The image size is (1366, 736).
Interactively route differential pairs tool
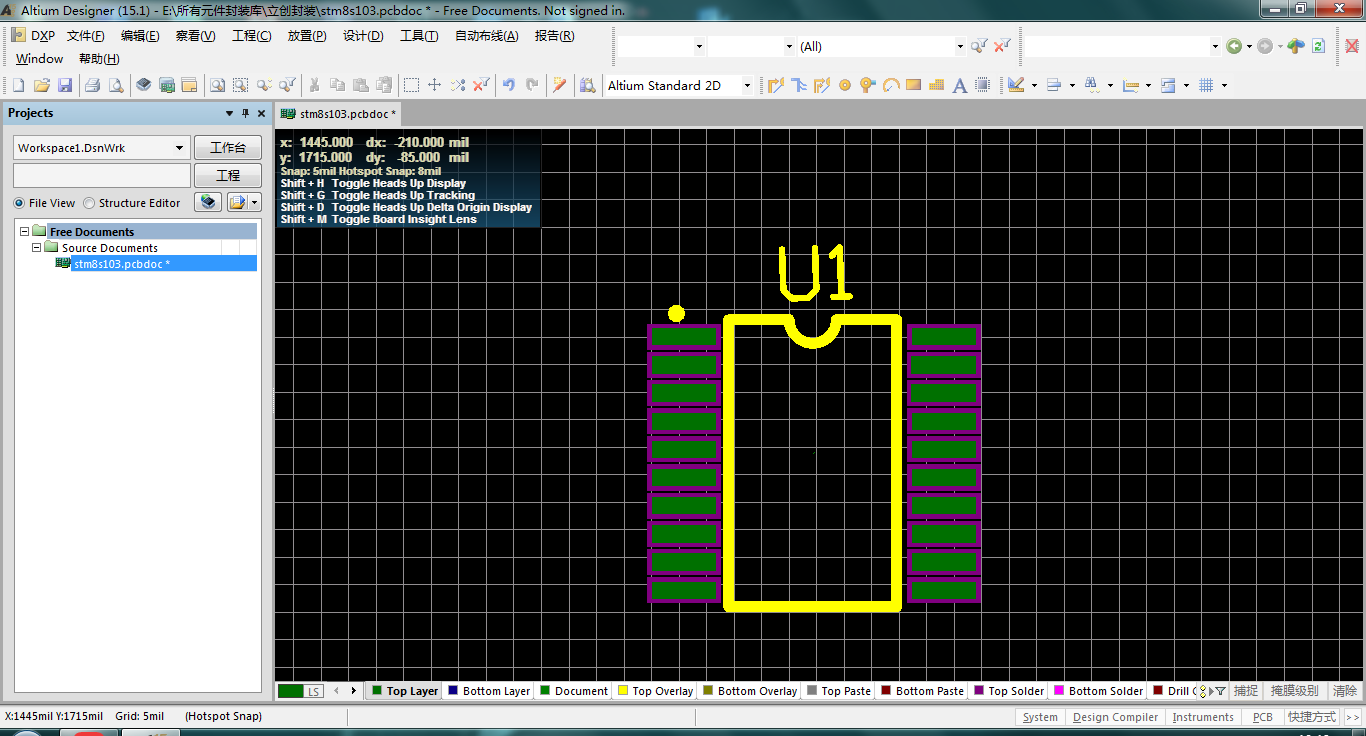pos(822,85)
